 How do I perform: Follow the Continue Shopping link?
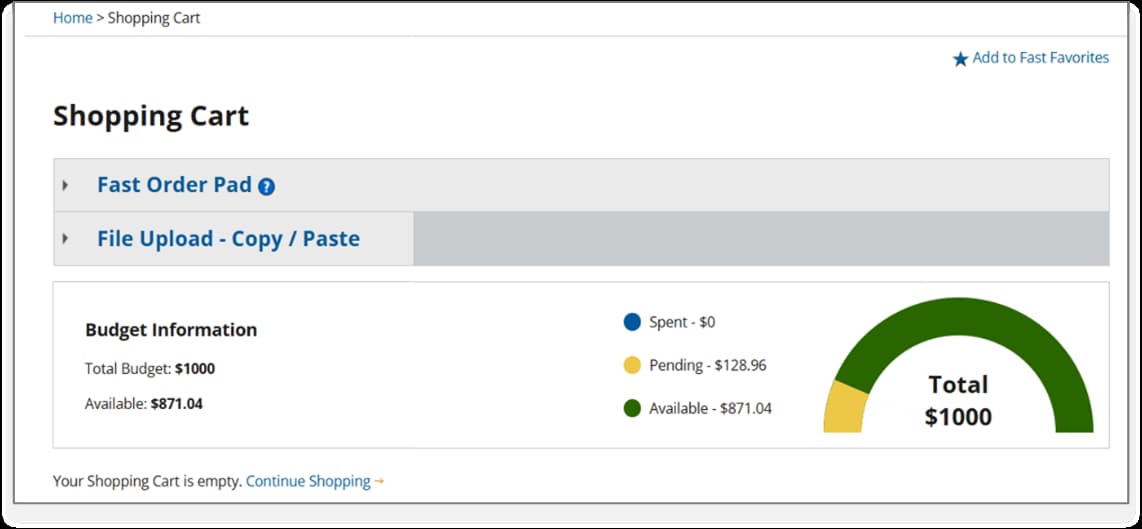click(x=308, y=481)
